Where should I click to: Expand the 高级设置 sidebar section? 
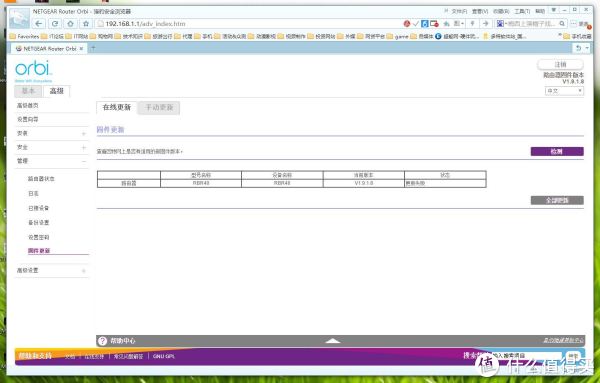[x=83, y=271]
